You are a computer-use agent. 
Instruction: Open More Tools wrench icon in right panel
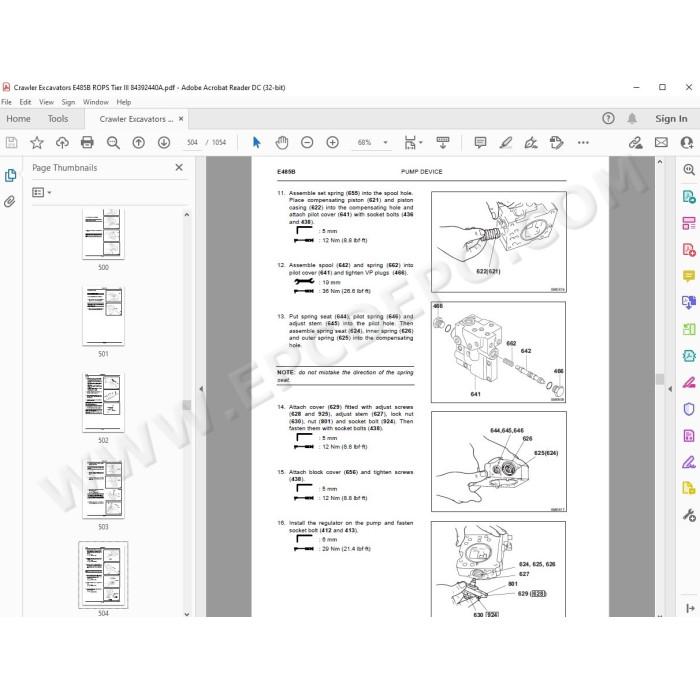pos(689,515)
